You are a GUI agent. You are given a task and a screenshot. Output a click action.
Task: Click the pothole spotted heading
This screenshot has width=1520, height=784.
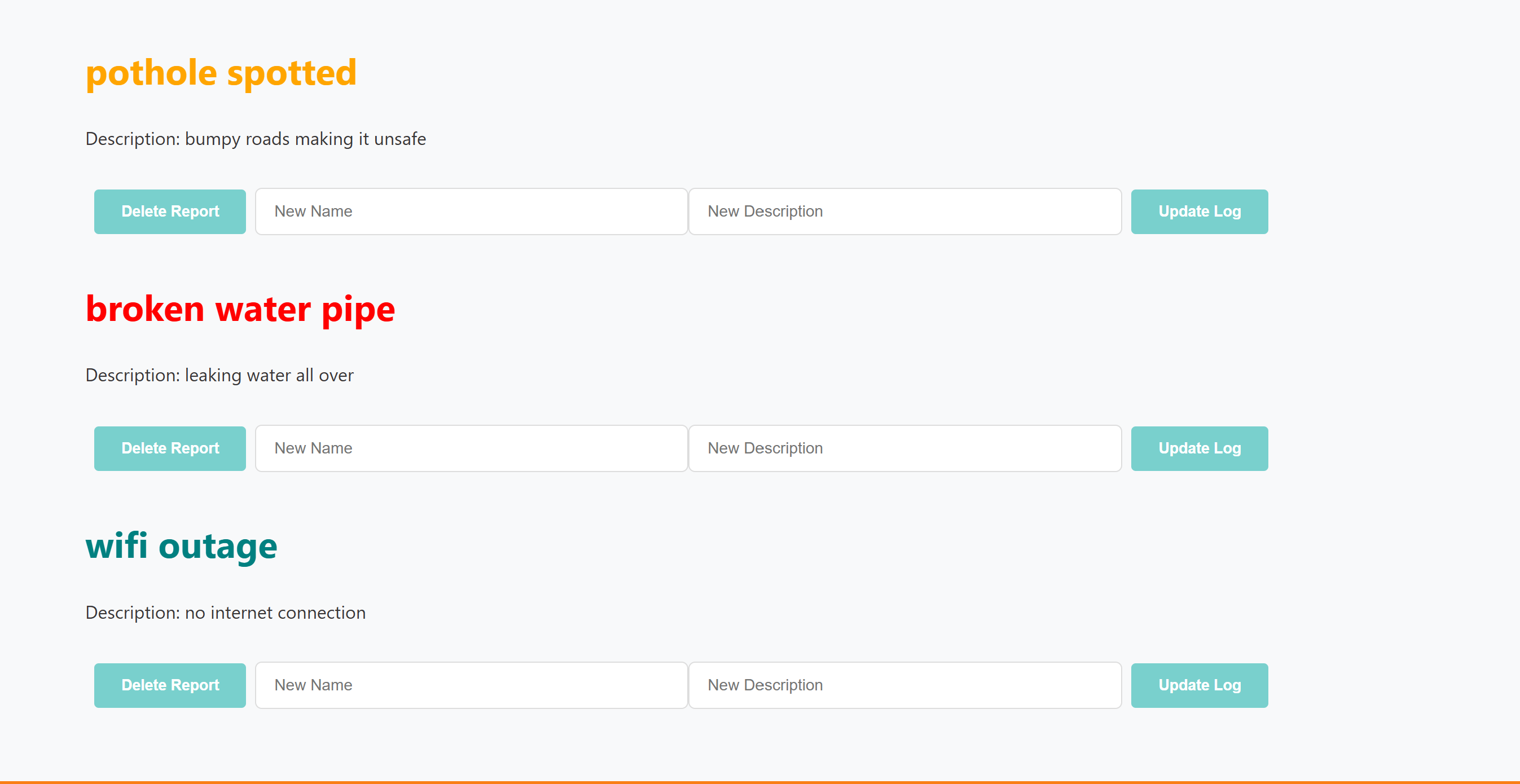(221, 73)
